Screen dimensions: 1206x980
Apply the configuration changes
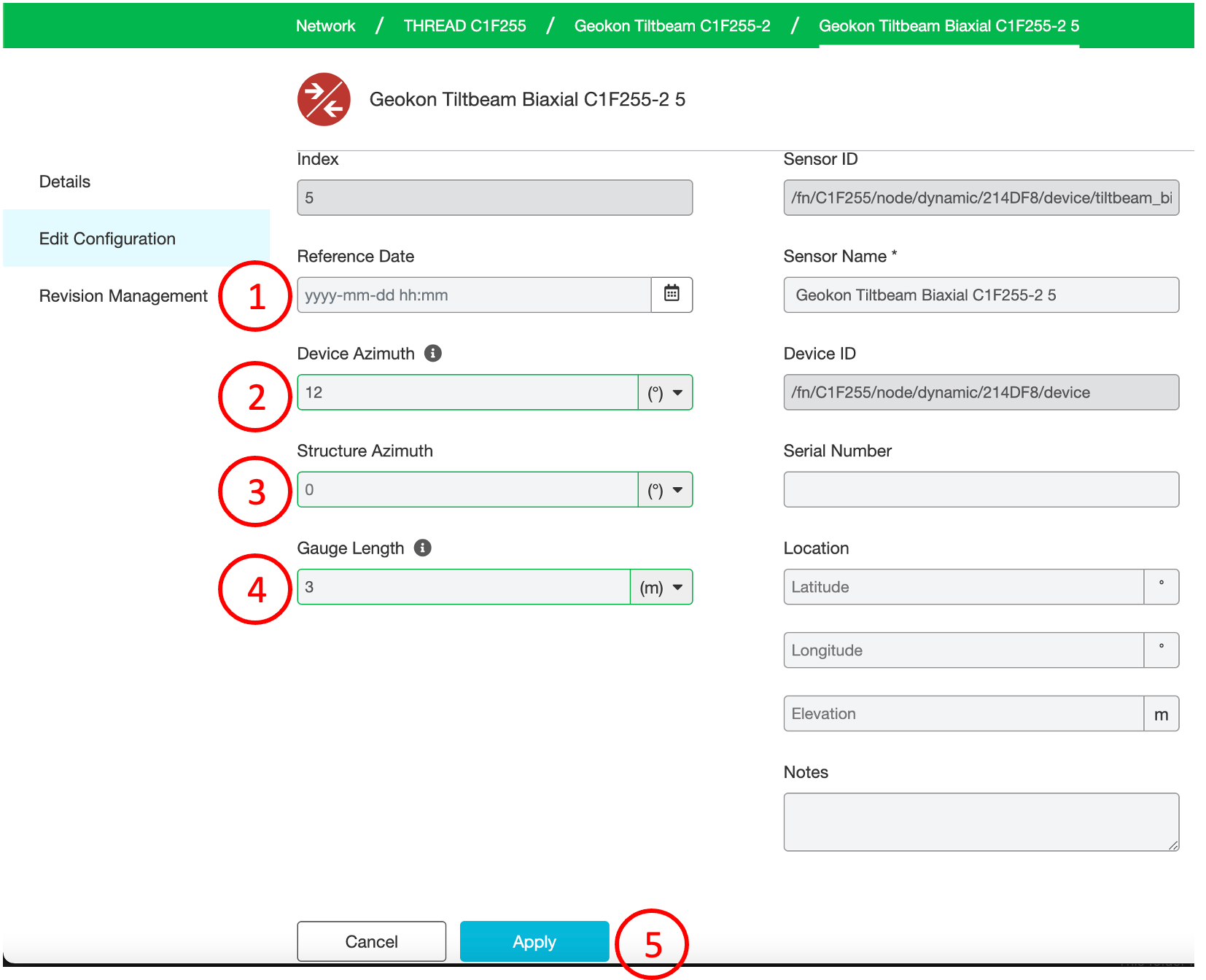[x=534, y=941]
